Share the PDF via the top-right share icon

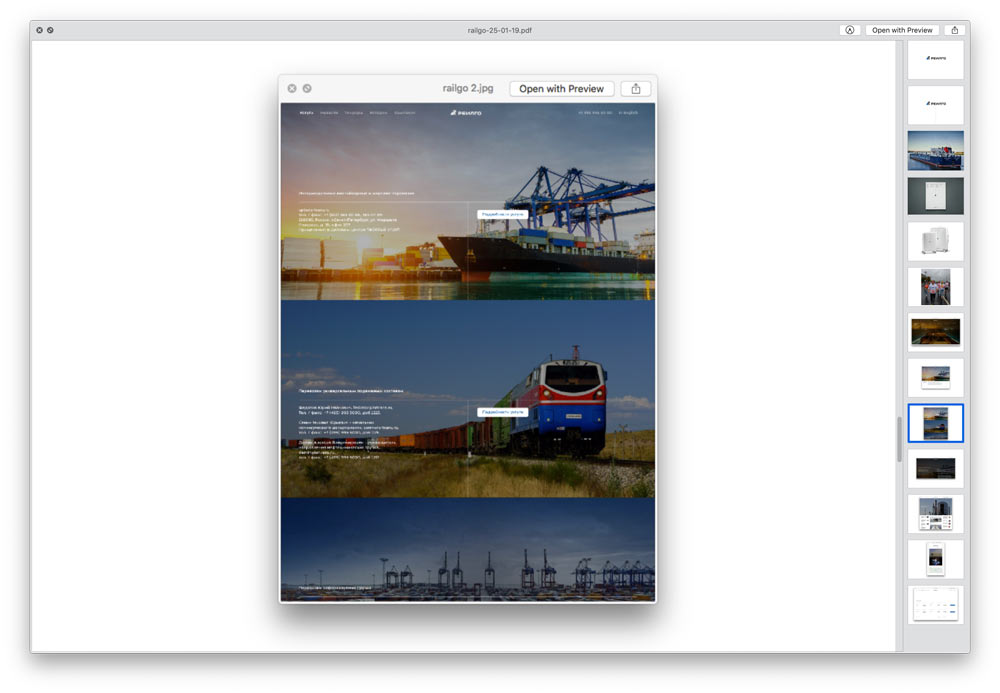[955, 30]
